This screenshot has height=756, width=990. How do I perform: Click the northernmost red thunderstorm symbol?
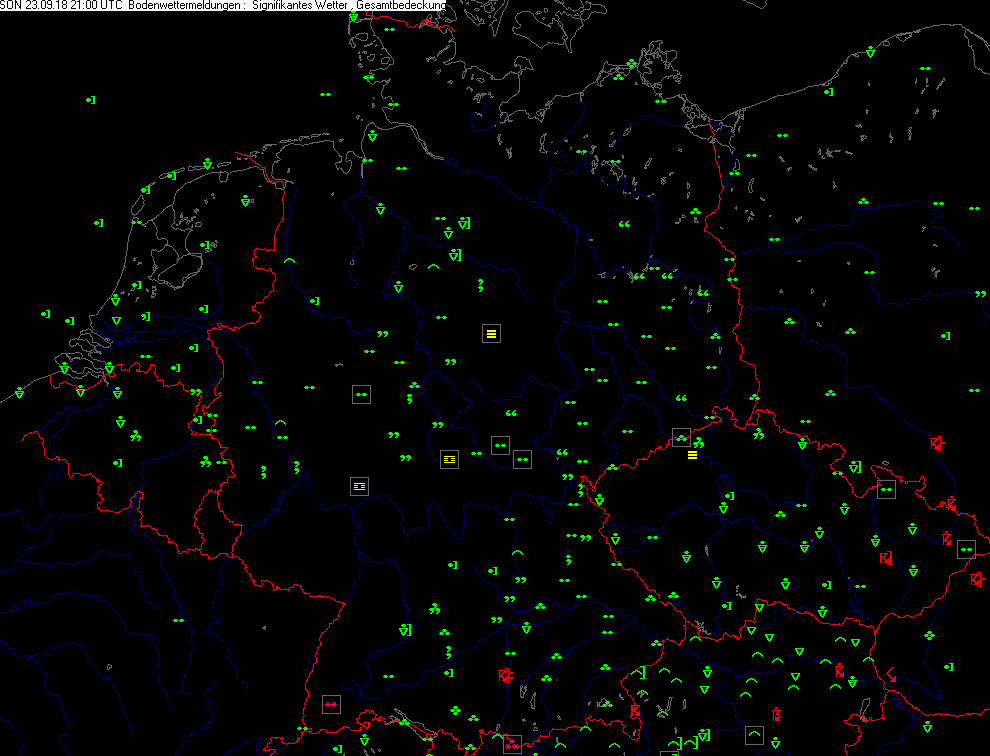(x=936, y=443)
